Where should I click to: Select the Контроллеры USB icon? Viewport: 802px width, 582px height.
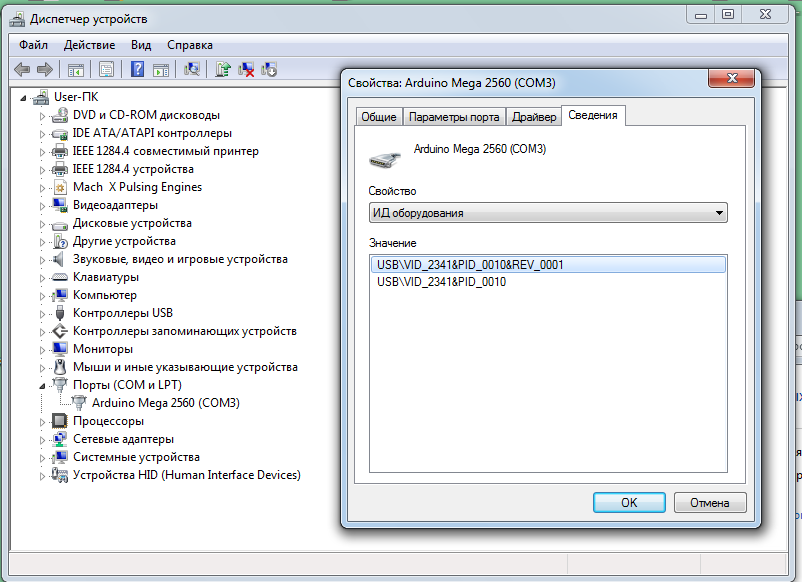pos(60,313)
